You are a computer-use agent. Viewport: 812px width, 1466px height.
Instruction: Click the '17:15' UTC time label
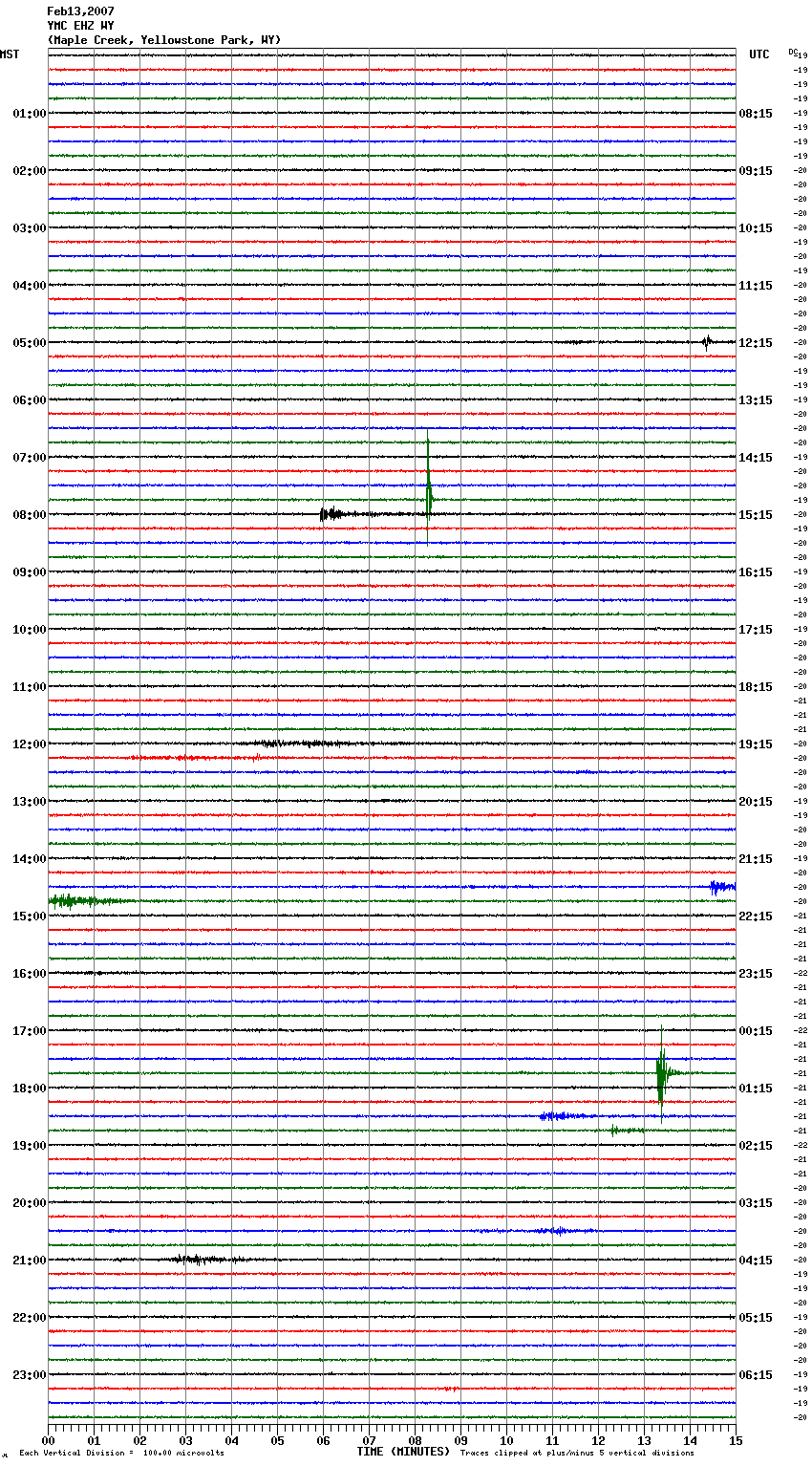click(x=756, y=630)
